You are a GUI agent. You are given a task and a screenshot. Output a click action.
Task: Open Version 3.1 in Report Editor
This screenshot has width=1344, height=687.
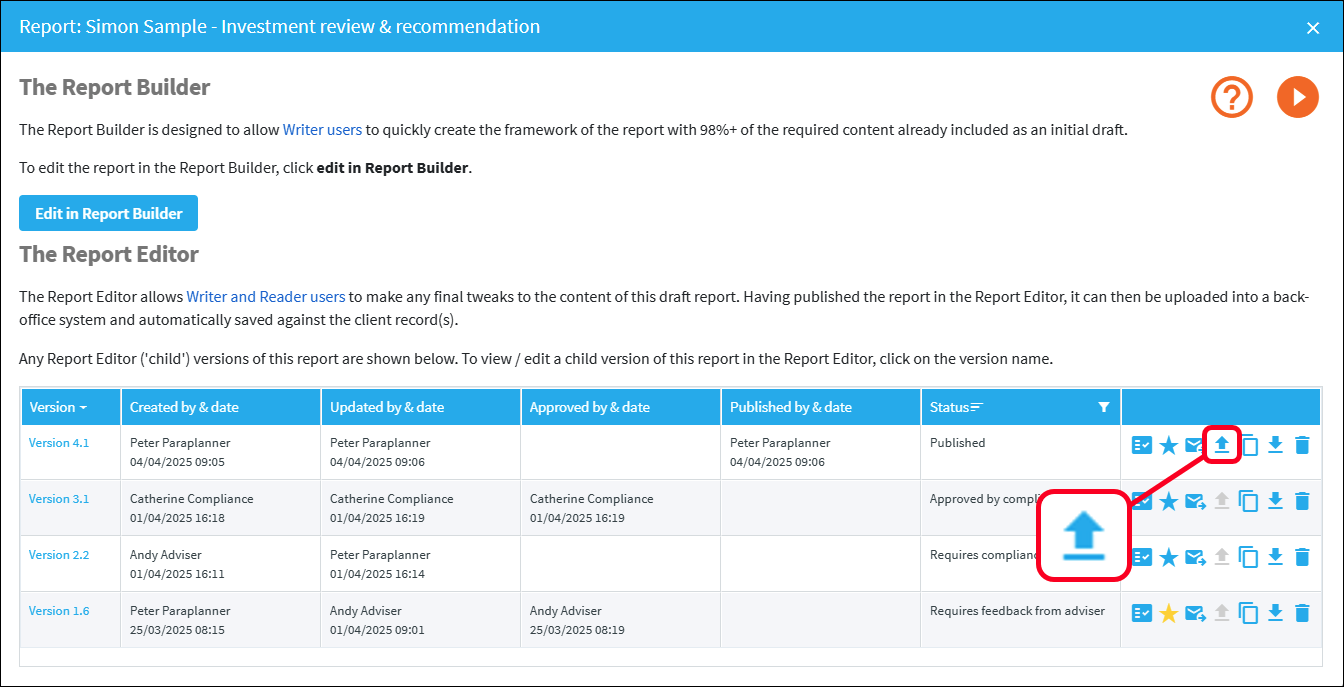(59, 499)
